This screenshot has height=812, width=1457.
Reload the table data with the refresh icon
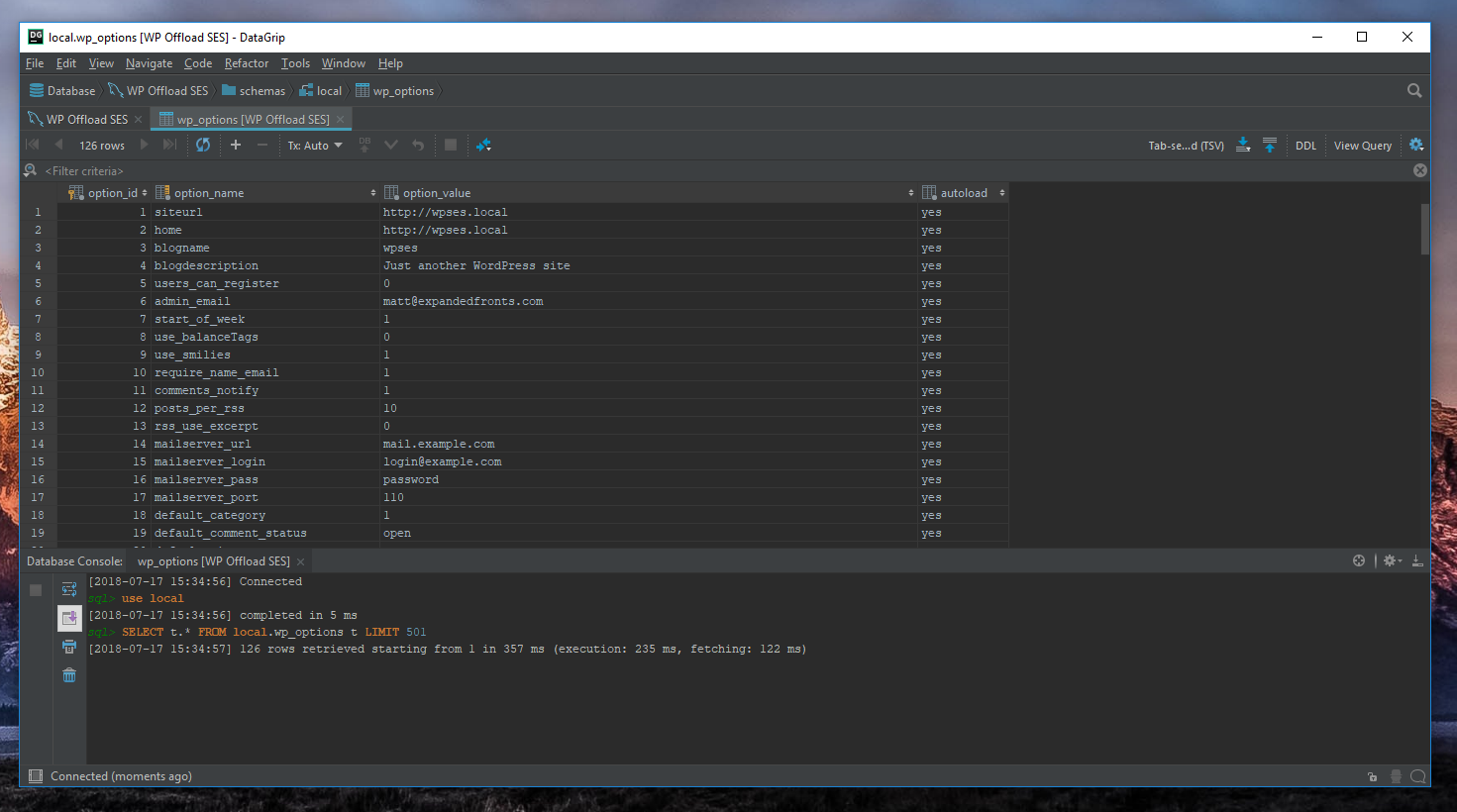pyautogui.click(x=203, y=145)
